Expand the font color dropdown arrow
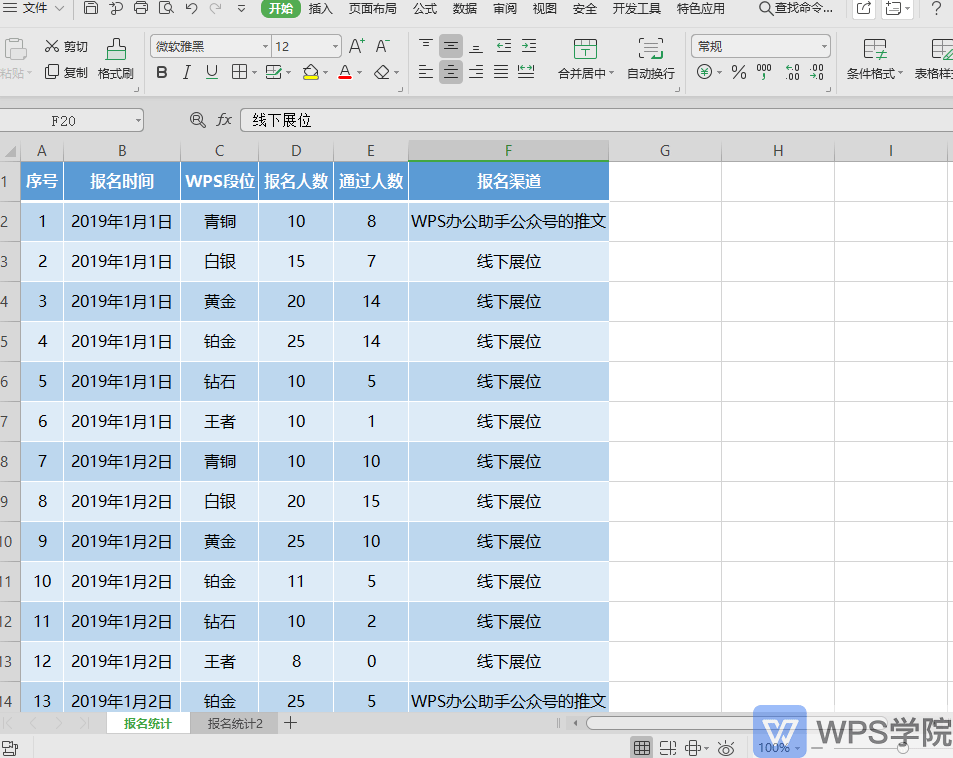The width and height of the screenshot is (953, 758). [359, 73]
